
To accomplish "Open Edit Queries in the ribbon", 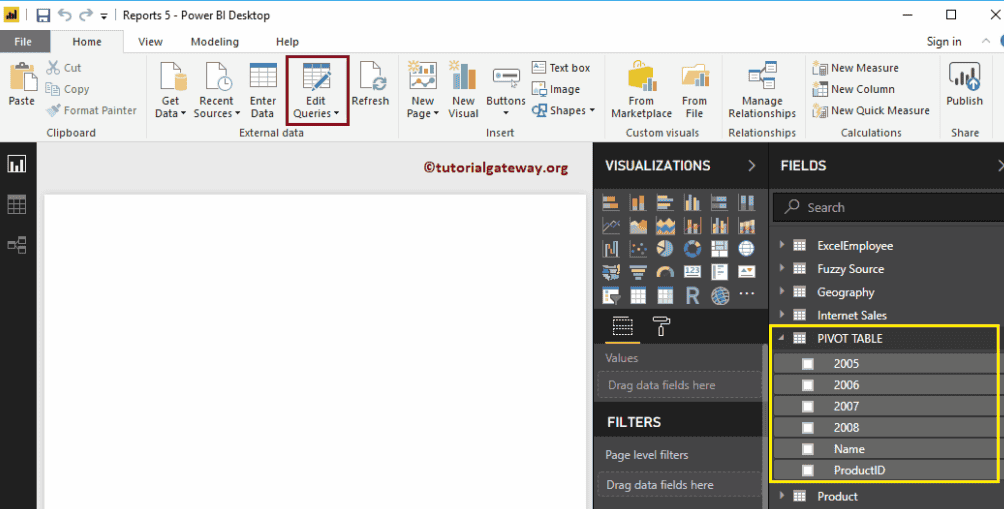I will click(317, 90).
